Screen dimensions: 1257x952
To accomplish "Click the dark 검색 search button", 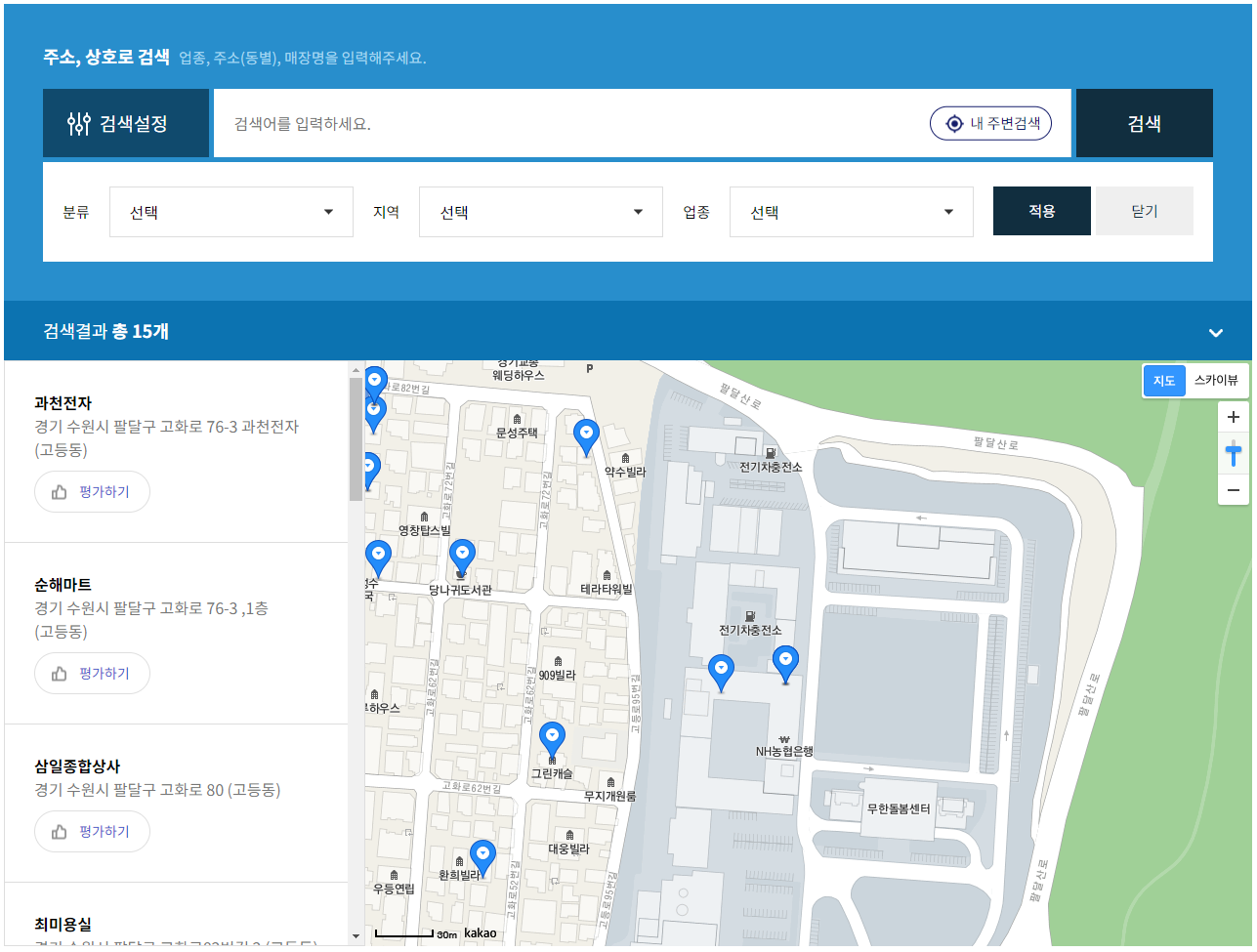I will [x=1144, y=123].
